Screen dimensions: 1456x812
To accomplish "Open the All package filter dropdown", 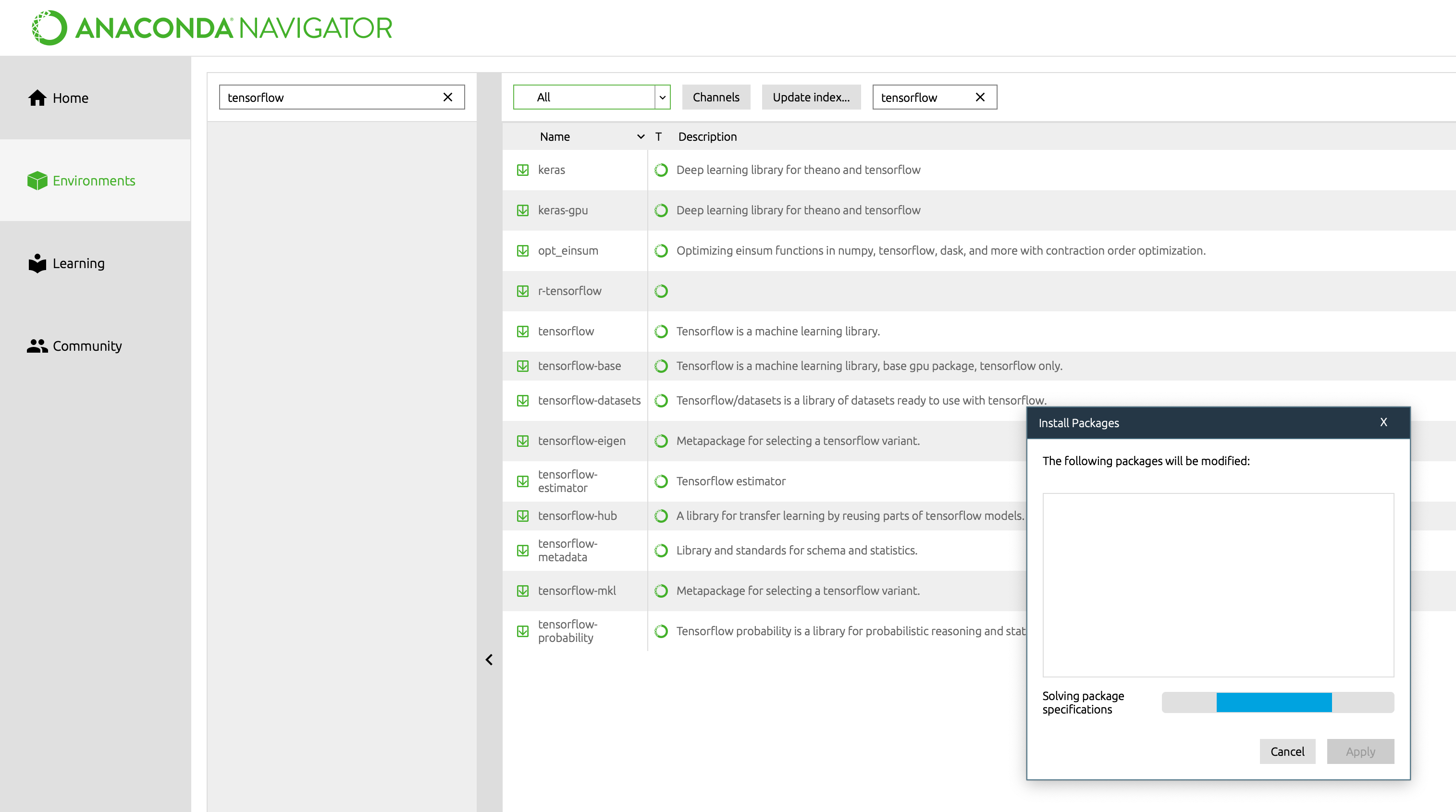I will click(592, 97).
